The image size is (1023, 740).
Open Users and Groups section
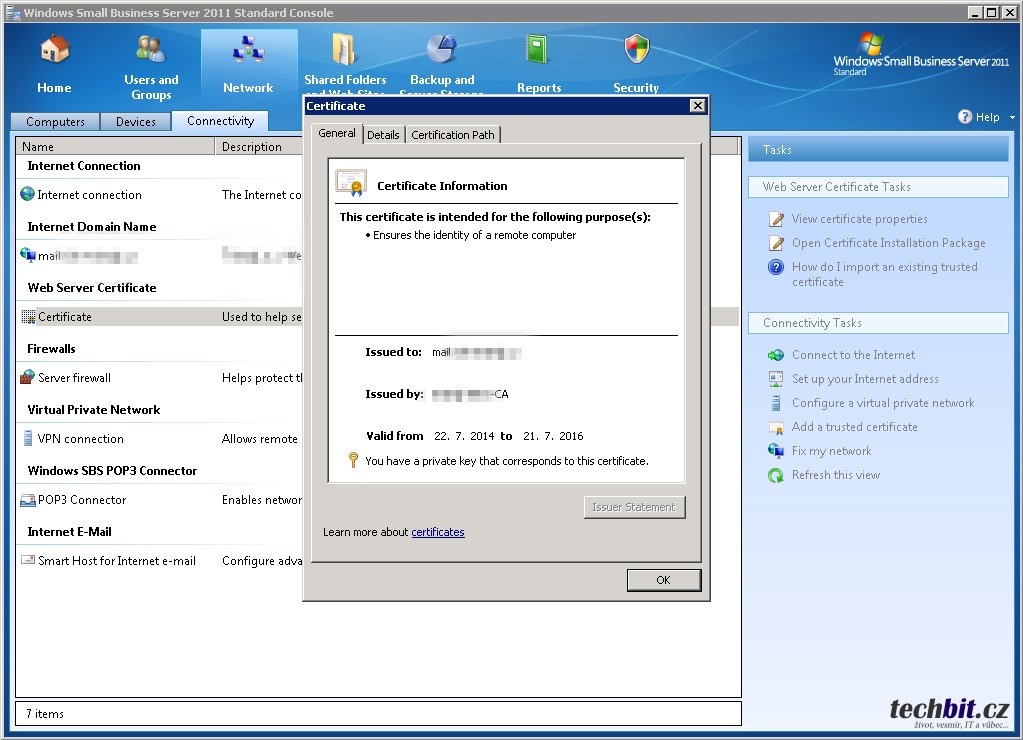coord(151,65)
